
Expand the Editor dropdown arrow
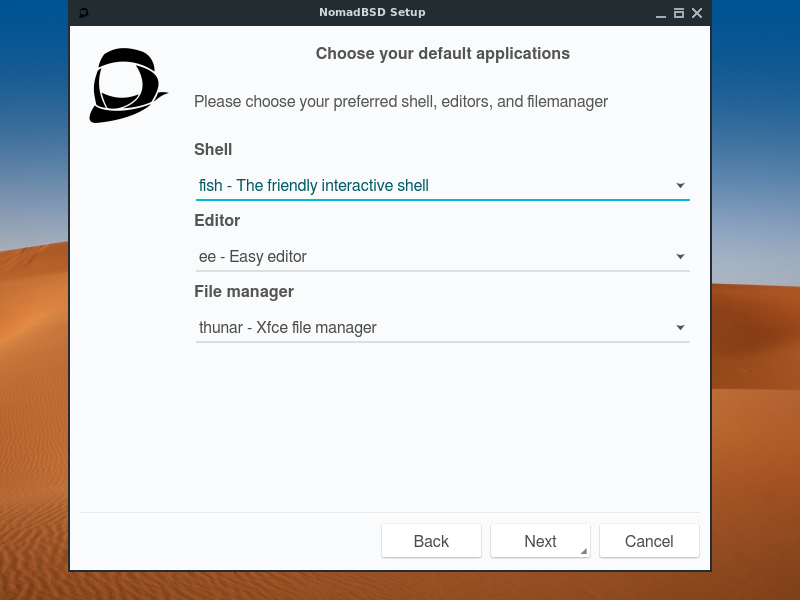coord(680,257)
